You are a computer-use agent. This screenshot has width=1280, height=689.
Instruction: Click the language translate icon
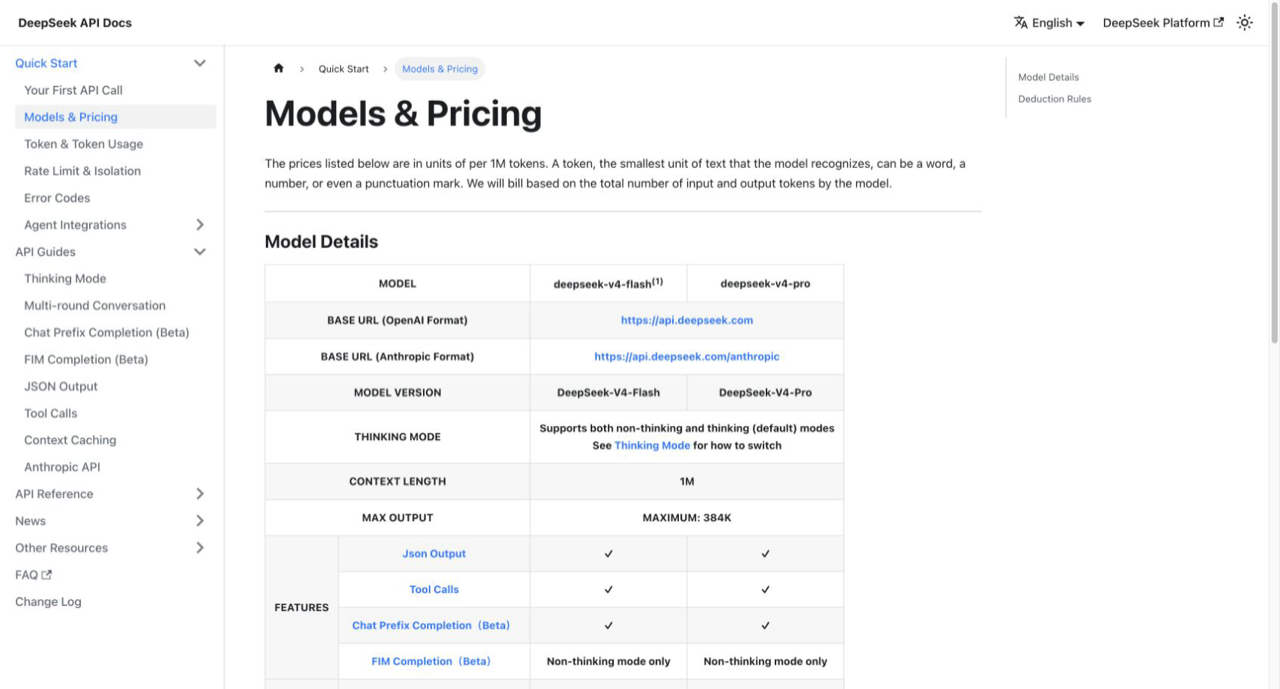coord(1021,22)
